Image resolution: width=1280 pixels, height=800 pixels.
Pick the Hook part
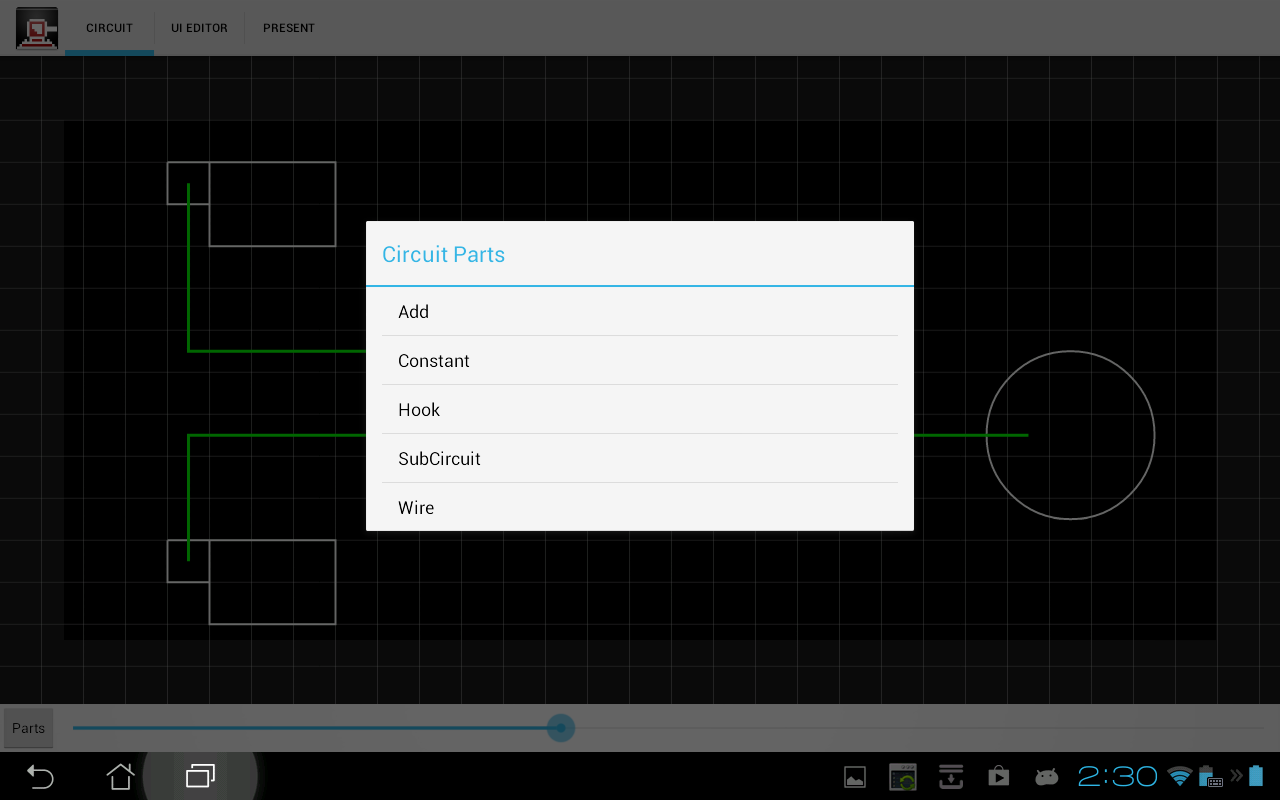[x=640, y=410]
